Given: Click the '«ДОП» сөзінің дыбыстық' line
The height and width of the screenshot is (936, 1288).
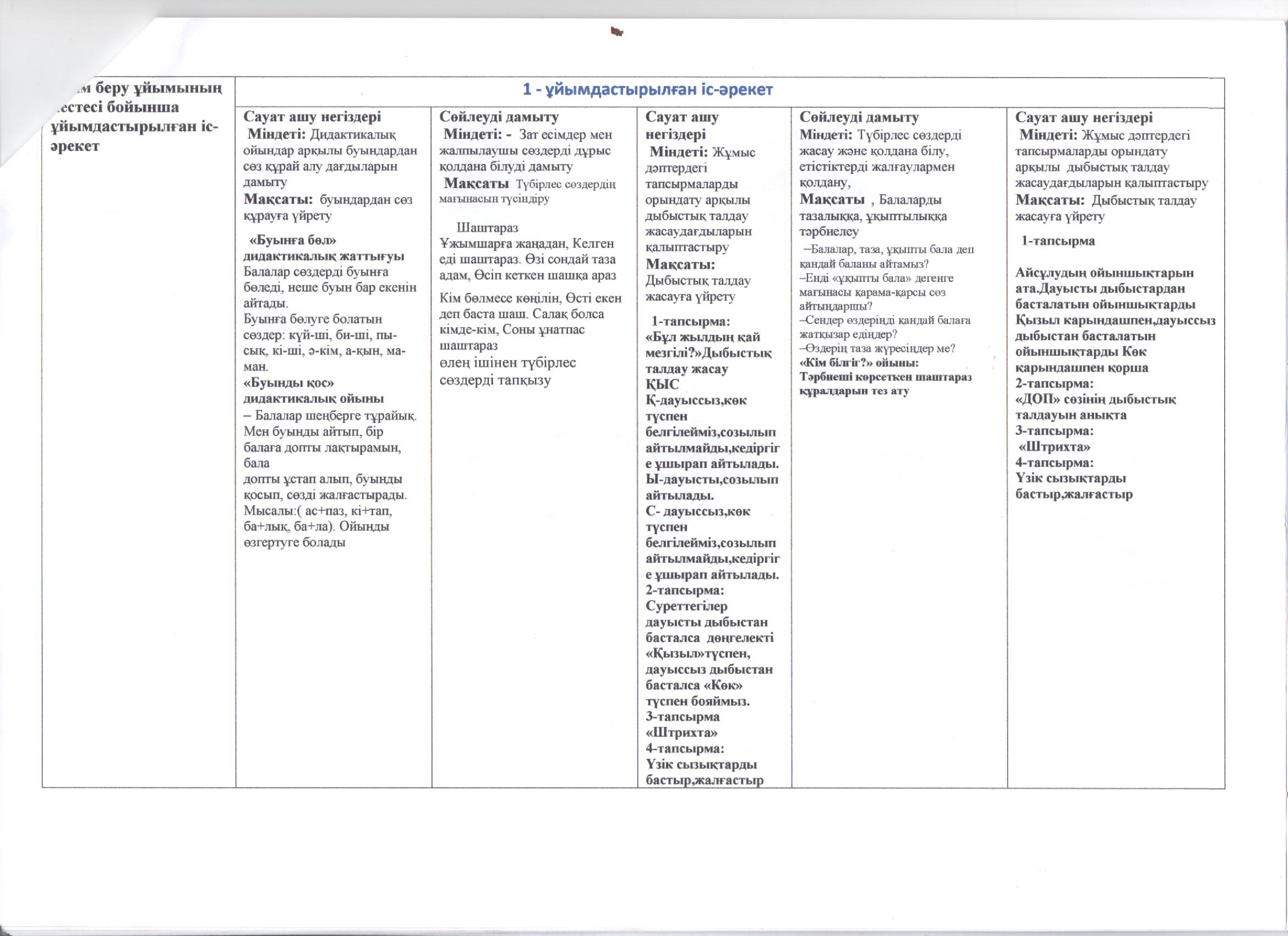Looking at the screenshot, I should (x=1095, y=399).
